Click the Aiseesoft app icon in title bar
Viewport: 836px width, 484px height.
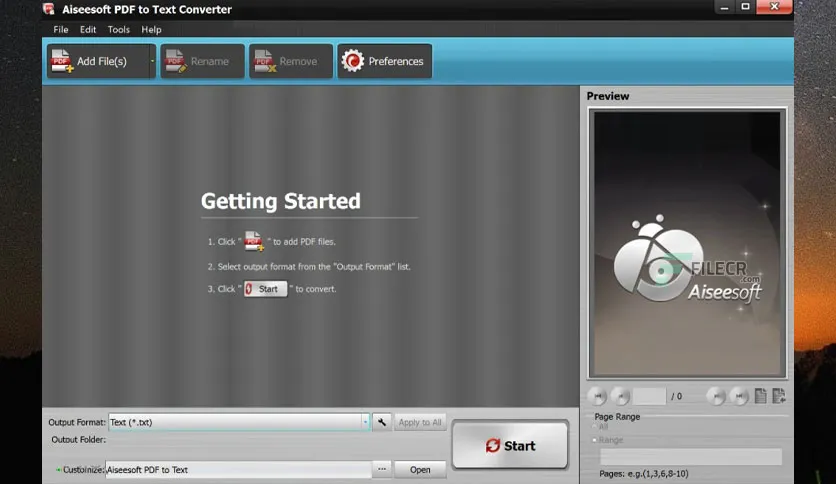(x=49, y=9)
